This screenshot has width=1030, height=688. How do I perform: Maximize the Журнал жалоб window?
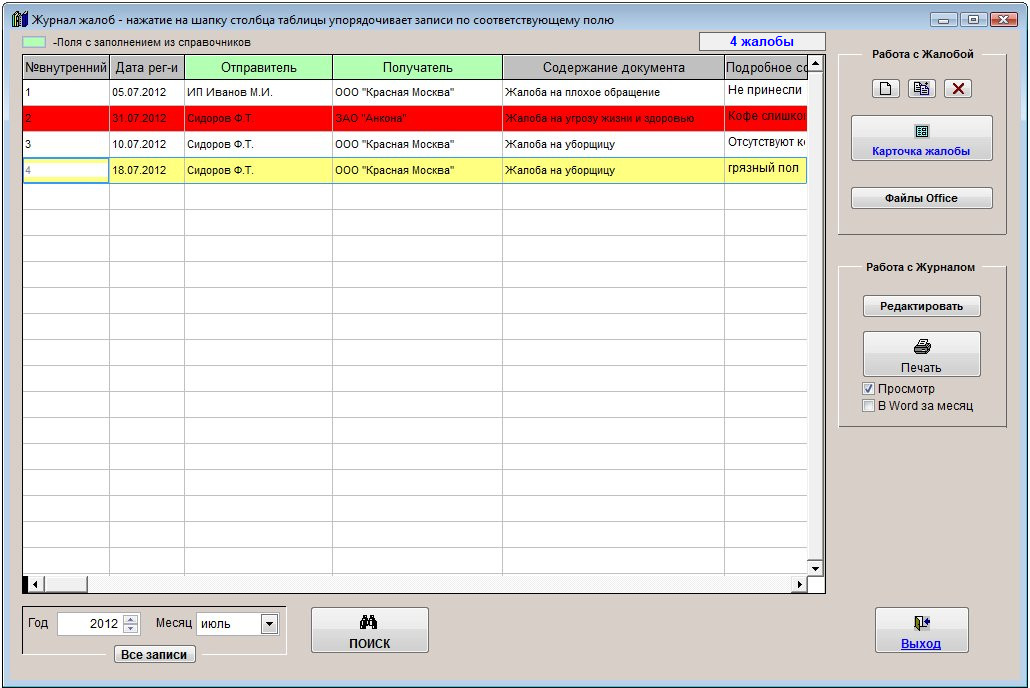tap(974, 20)
